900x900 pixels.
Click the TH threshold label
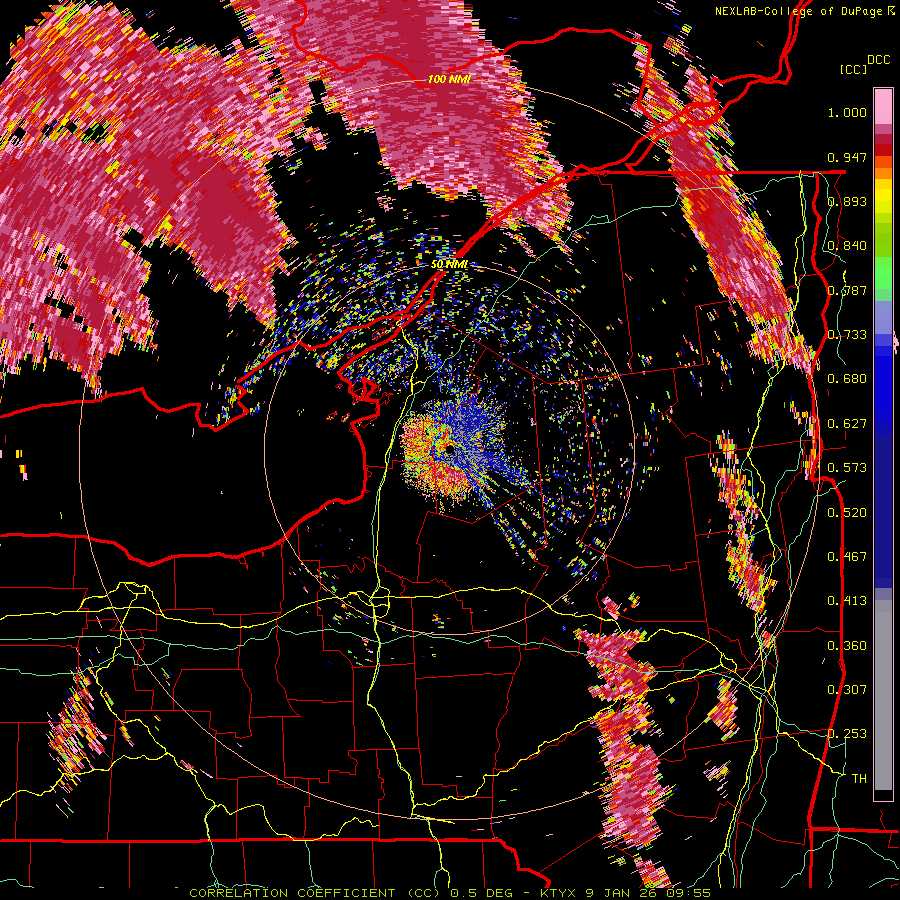859,779
